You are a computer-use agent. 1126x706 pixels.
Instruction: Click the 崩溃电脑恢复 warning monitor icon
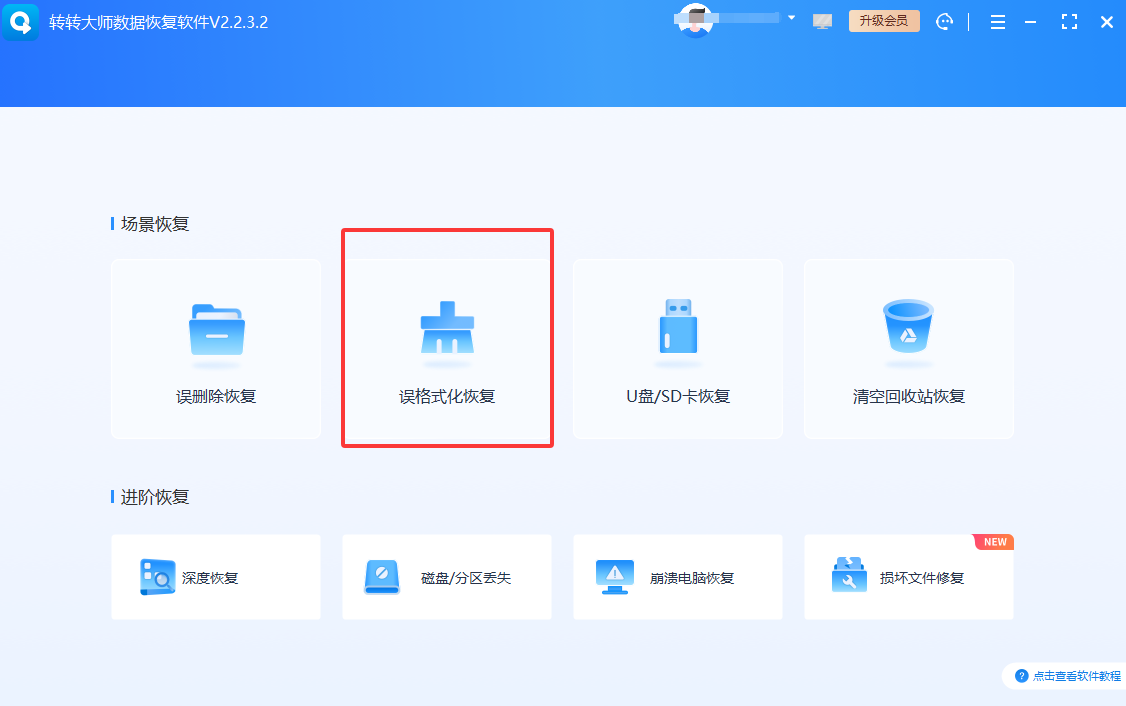pos(615,577)
